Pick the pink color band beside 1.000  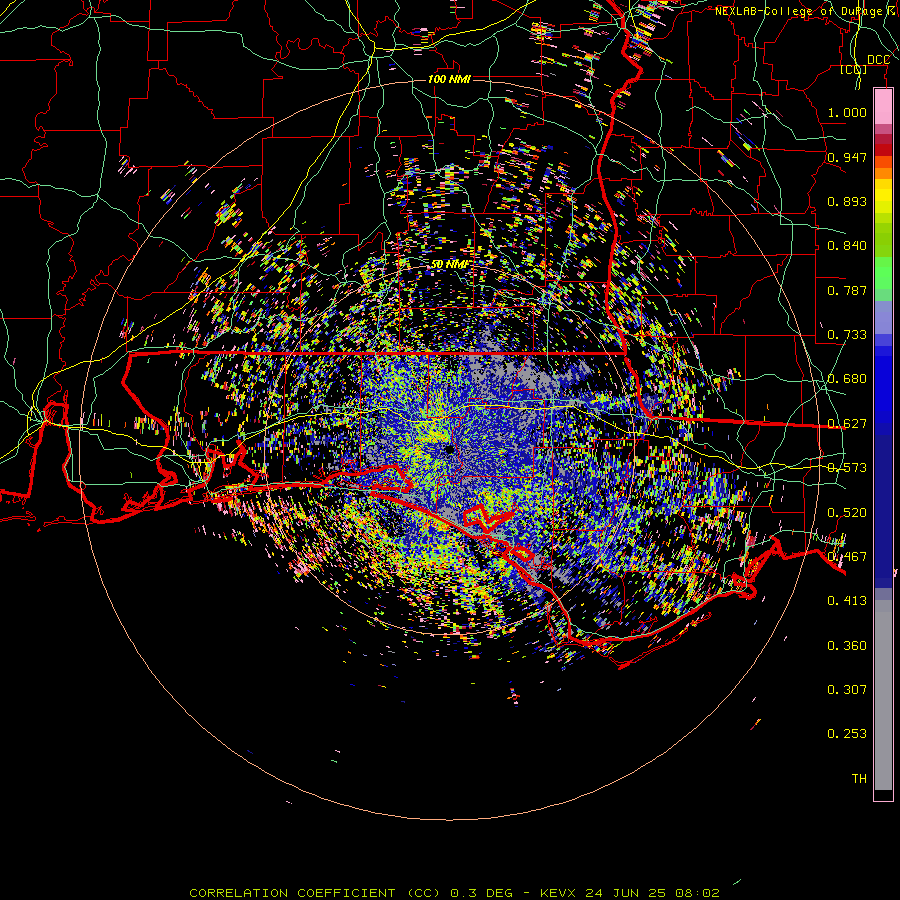coord(883,107)
